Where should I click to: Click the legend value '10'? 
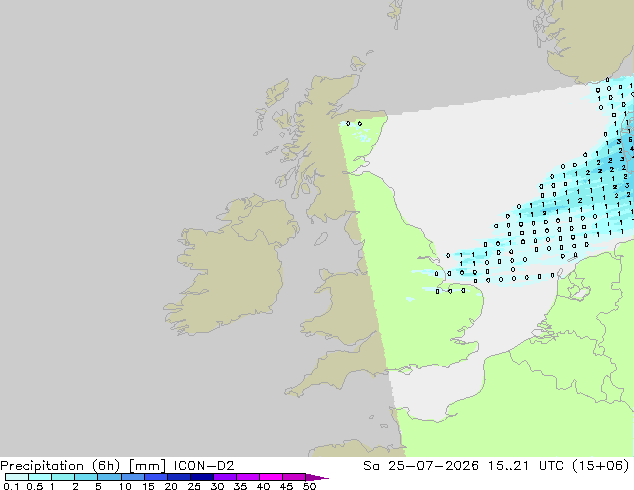tap(125, 486)
